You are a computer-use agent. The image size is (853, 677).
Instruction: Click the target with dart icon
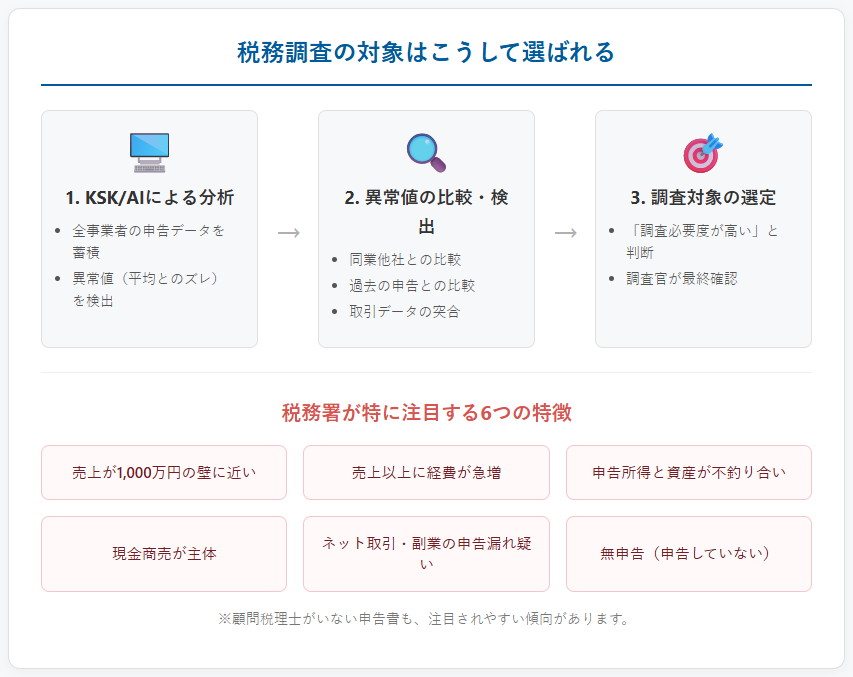pyautogui.click(x=702, y=152)
